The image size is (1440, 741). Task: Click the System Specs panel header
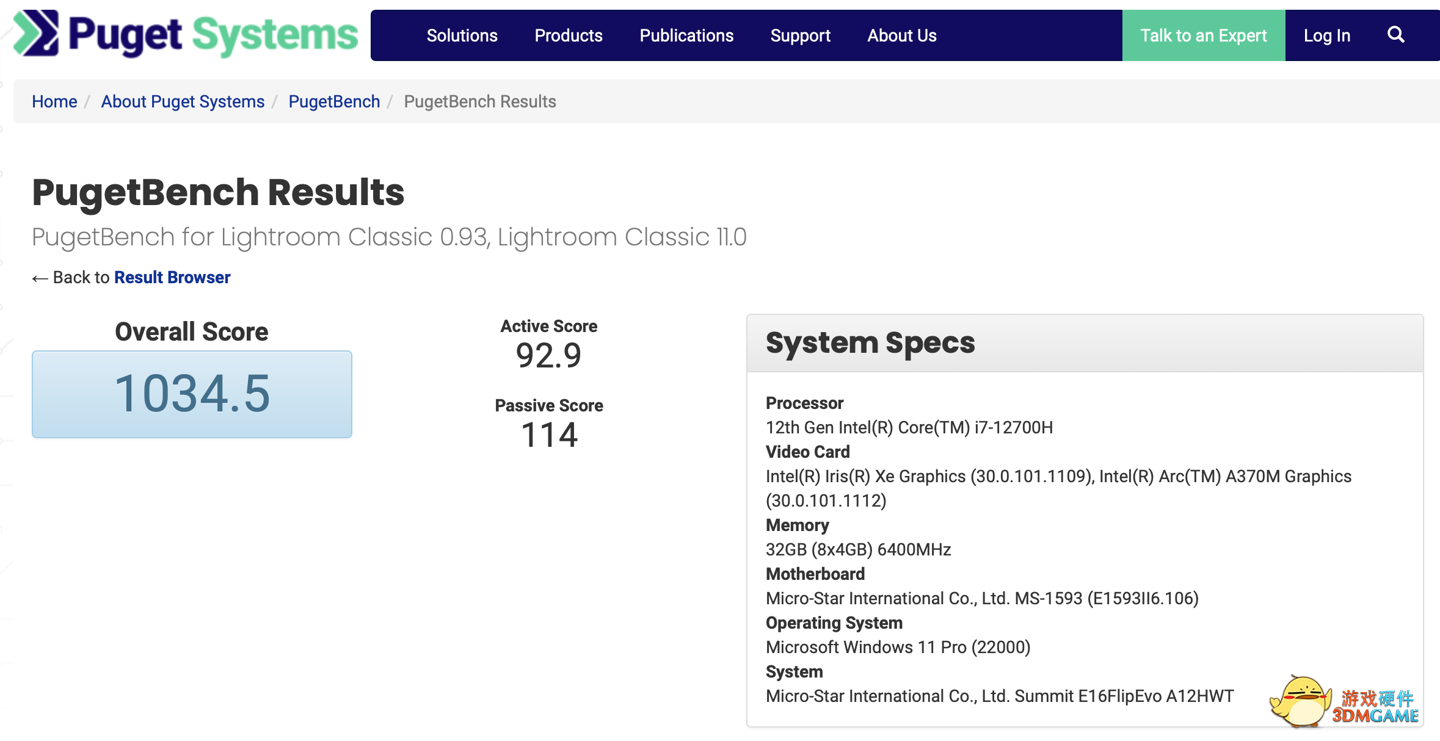point(1085,343)
